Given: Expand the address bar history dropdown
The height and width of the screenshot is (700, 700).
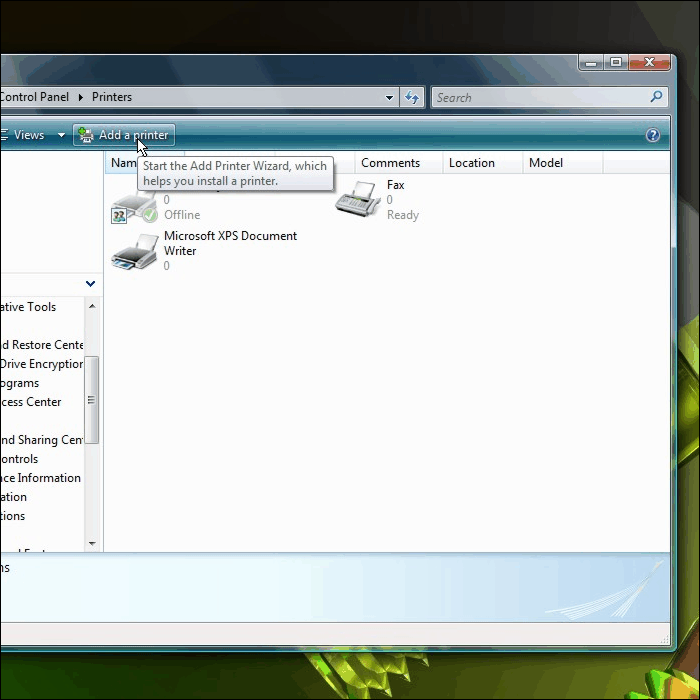Looking at the screenshot, I should (390, 97).
